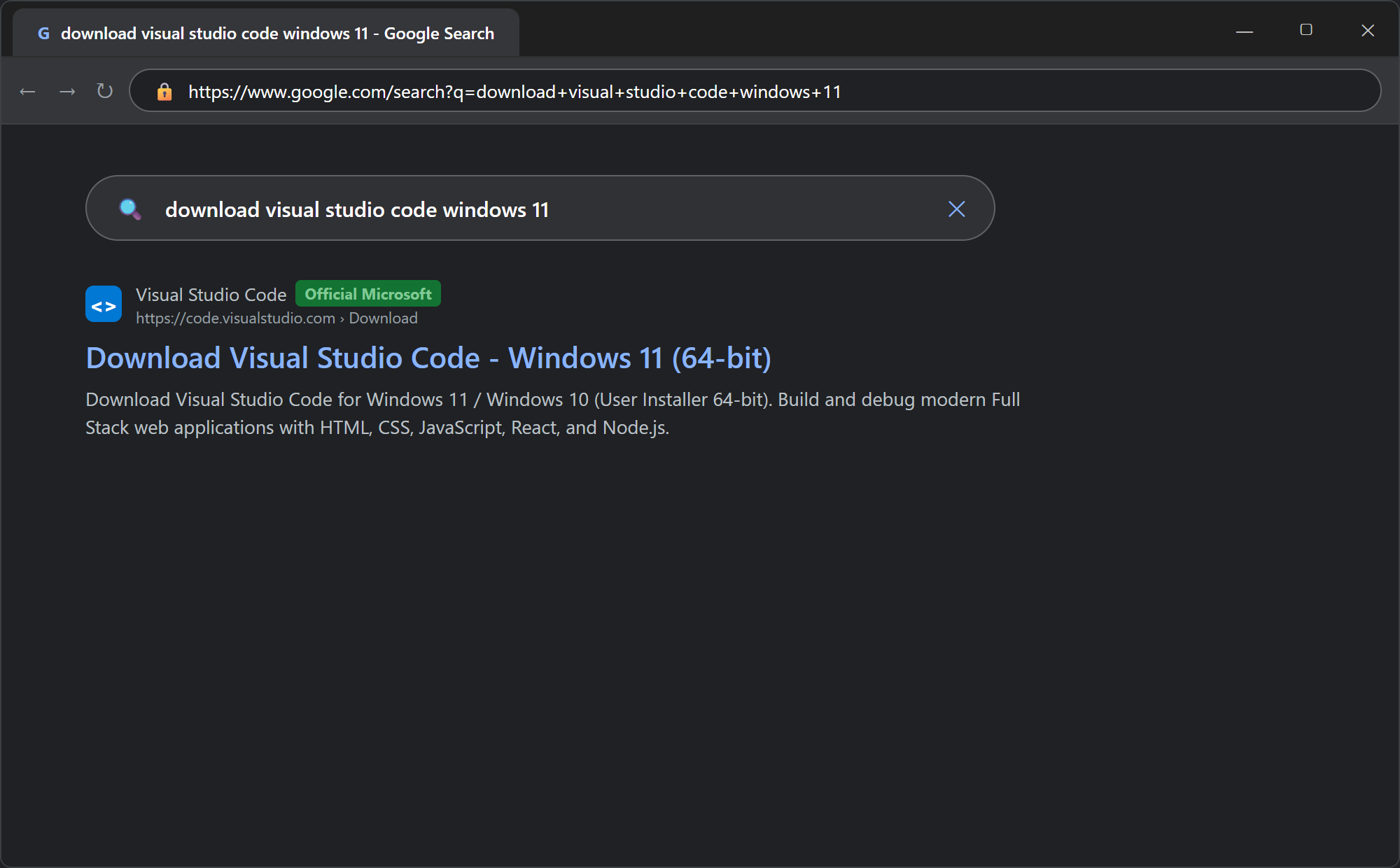Open the Download Visual Studio Code result title link

point(428,358)
